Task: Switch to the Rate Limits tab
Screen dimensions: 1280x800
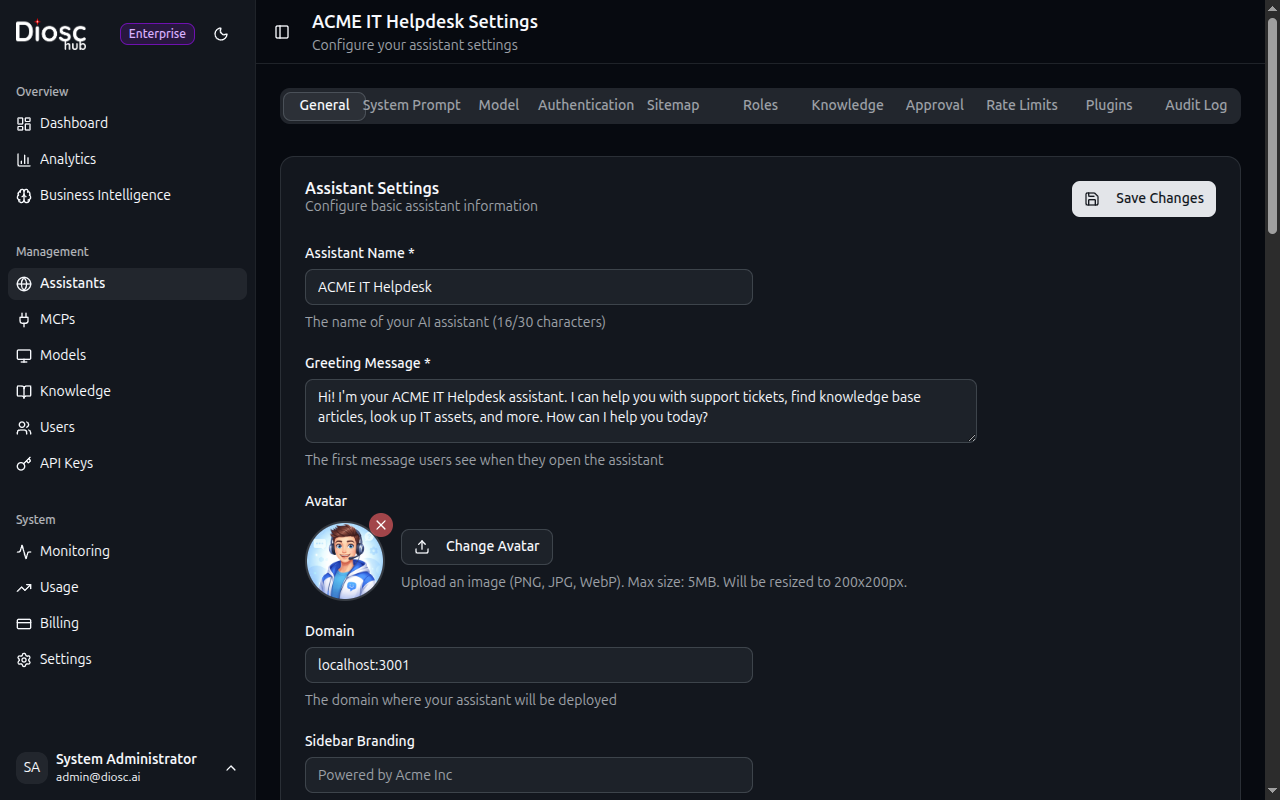Action: 1021,105
